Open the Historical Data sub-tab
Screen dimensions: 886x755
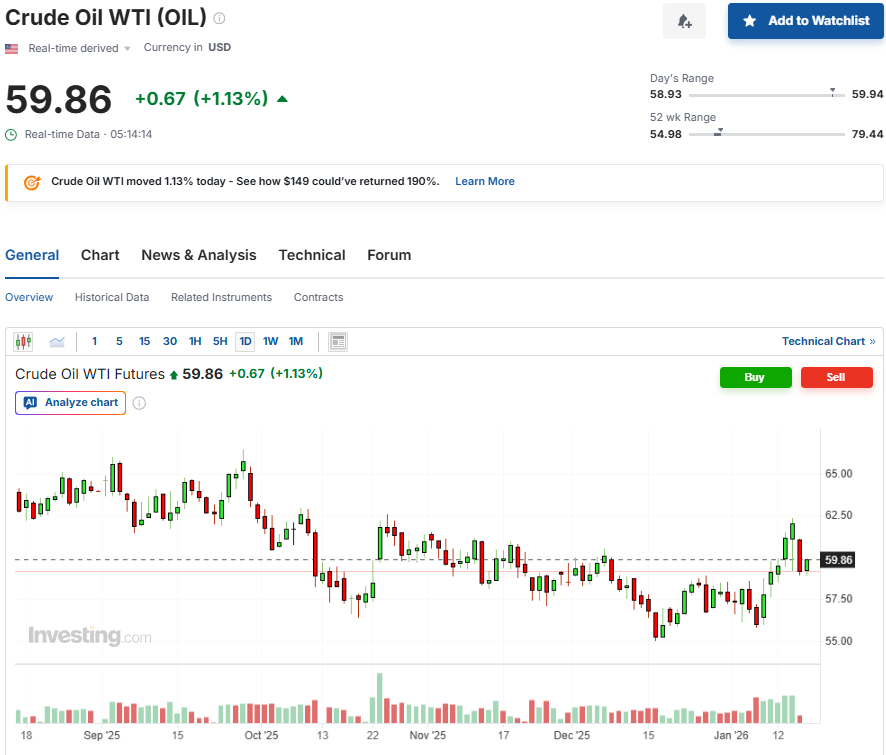point(112,297)
